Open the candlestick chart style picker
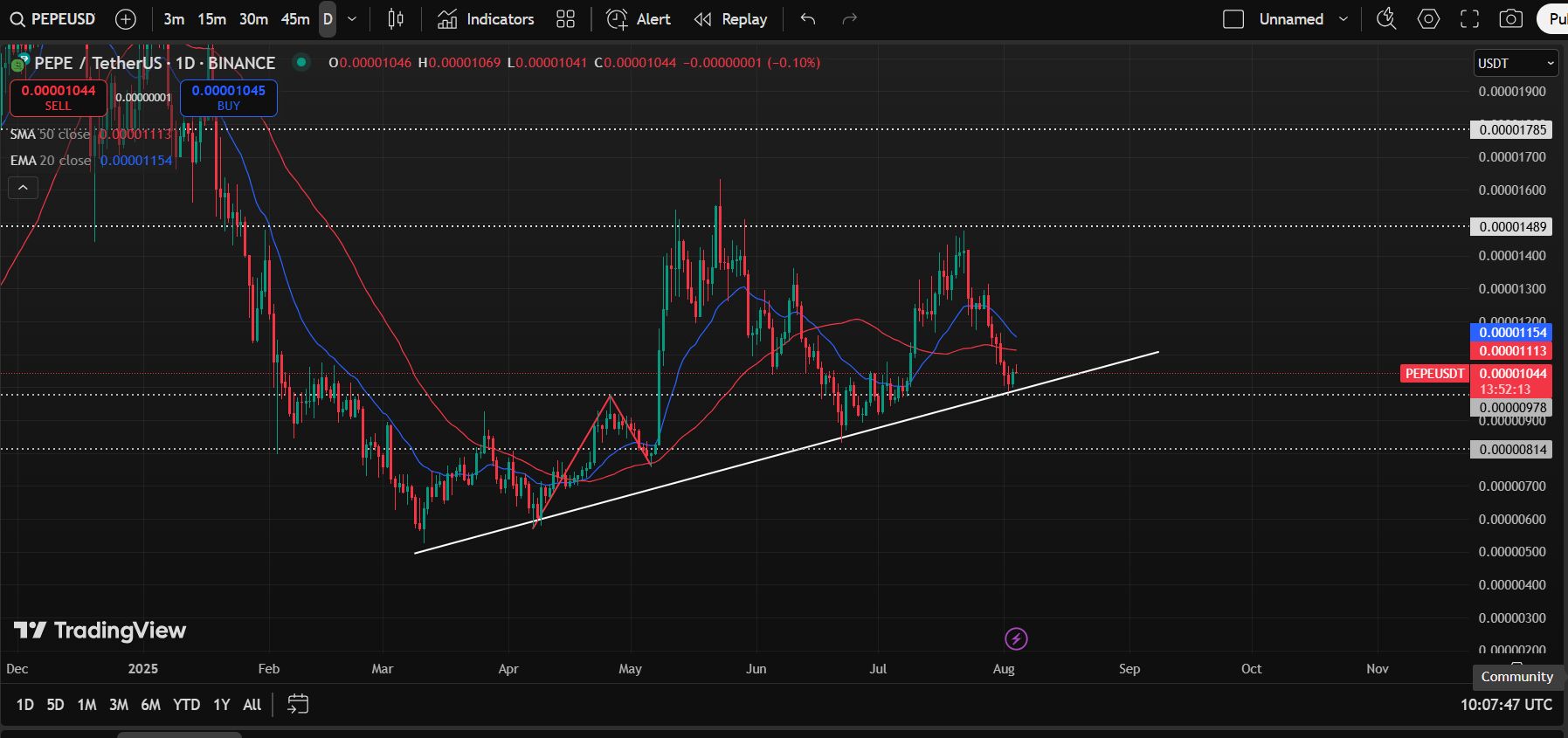Image resolution: width=1568 pixels, height=738 pixels. [396, 19]
